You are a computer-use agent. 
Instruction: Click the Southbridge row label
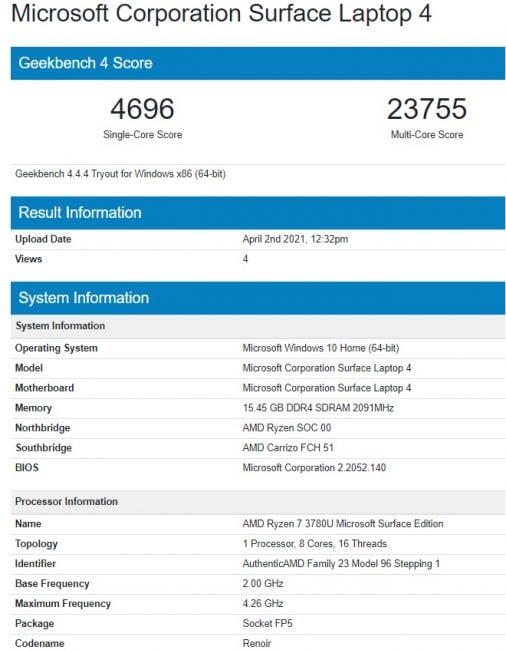[44, 447]
